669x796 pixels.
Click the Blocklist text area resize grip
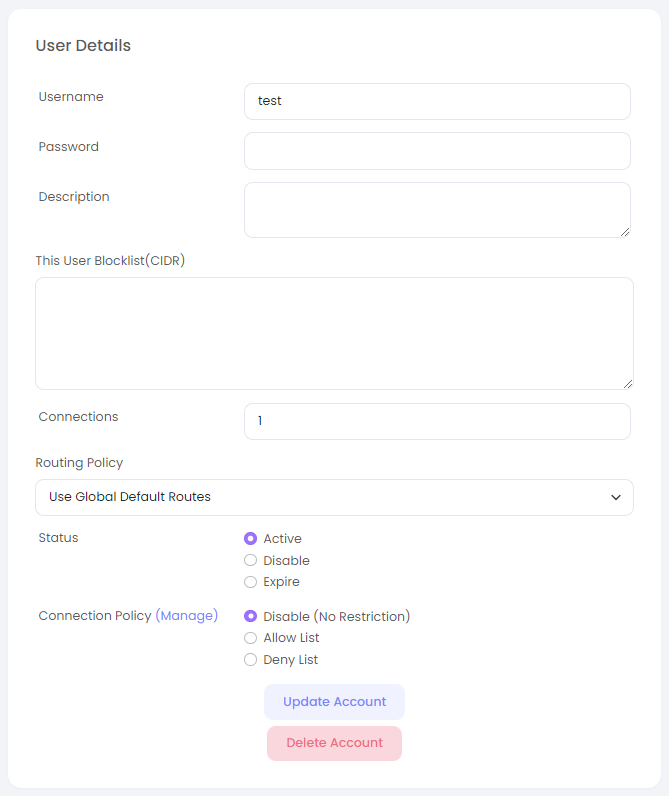[x=628, y=384]
